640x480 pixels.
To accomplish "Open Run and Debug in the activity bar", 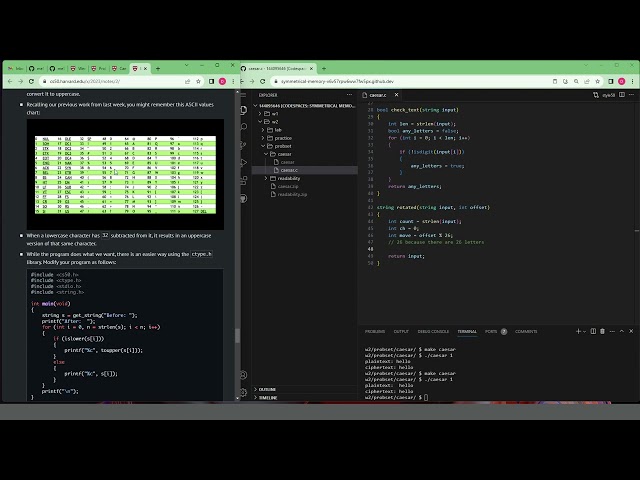I will click(x=244, y=163).
